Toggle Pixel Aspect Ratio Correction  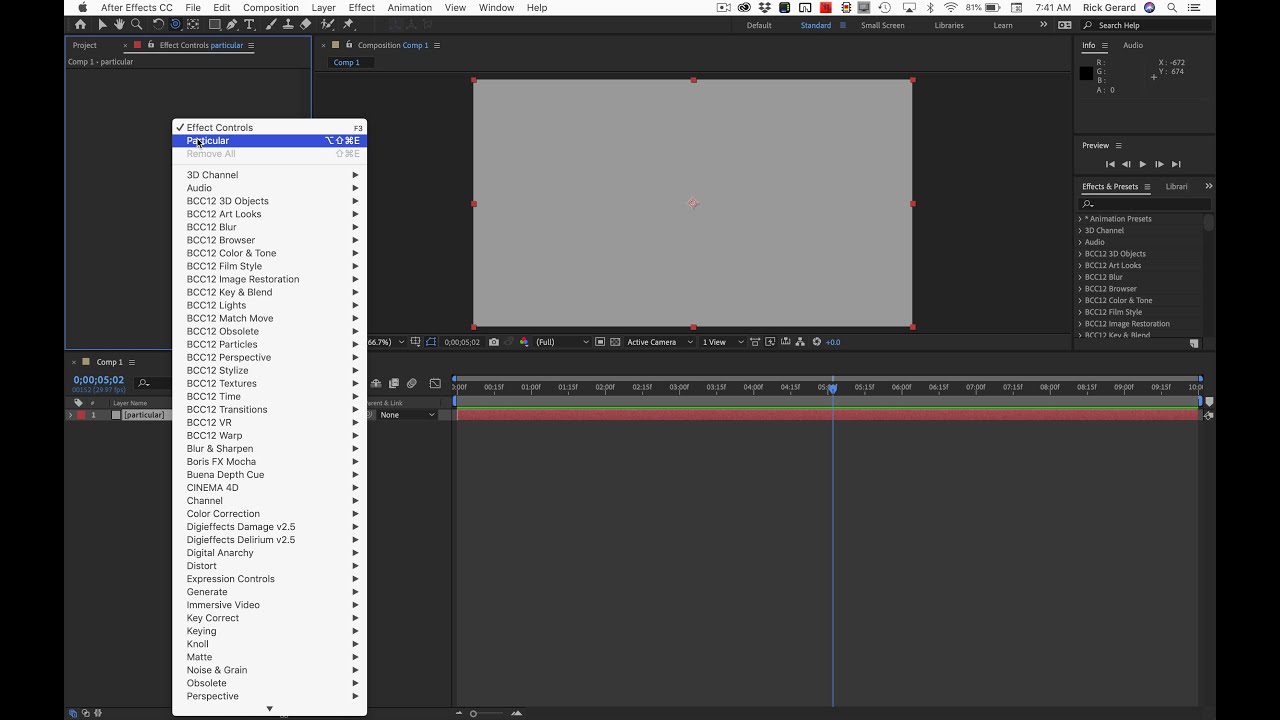[x=755, y=342]
